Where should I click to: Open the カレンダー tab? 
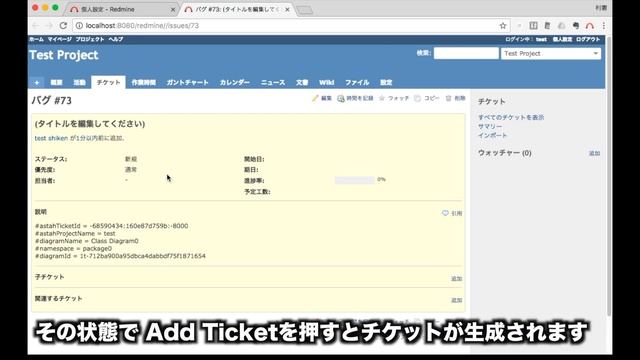(x=235, y=82)
